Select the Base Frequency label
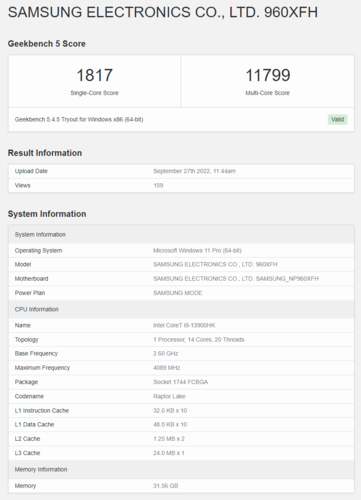Image resolution: width=361 pixels, height=500 pixels. (x=36, y=354)
